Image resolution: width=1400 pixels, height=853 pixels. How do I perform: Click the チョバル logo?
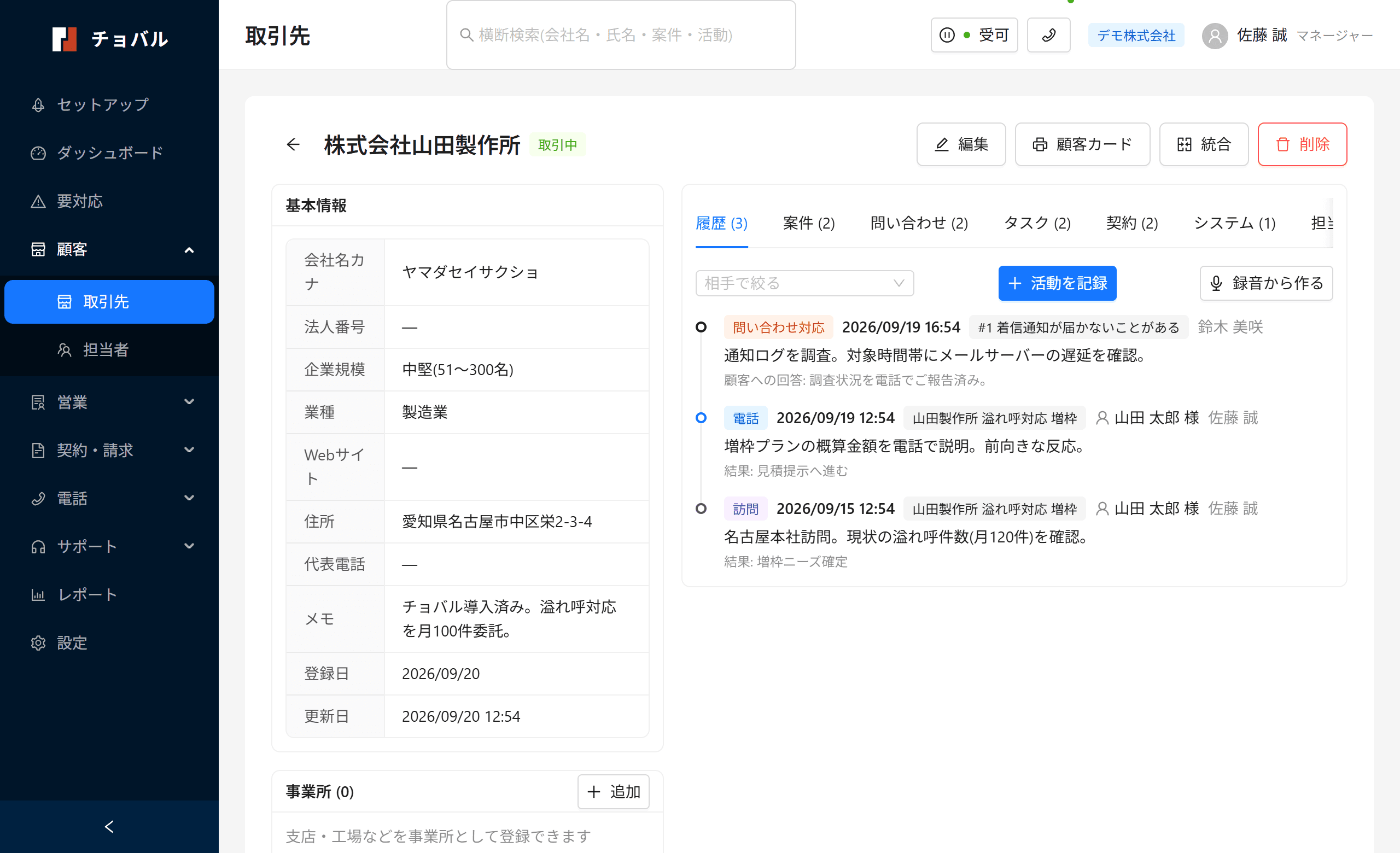[110, 39]
